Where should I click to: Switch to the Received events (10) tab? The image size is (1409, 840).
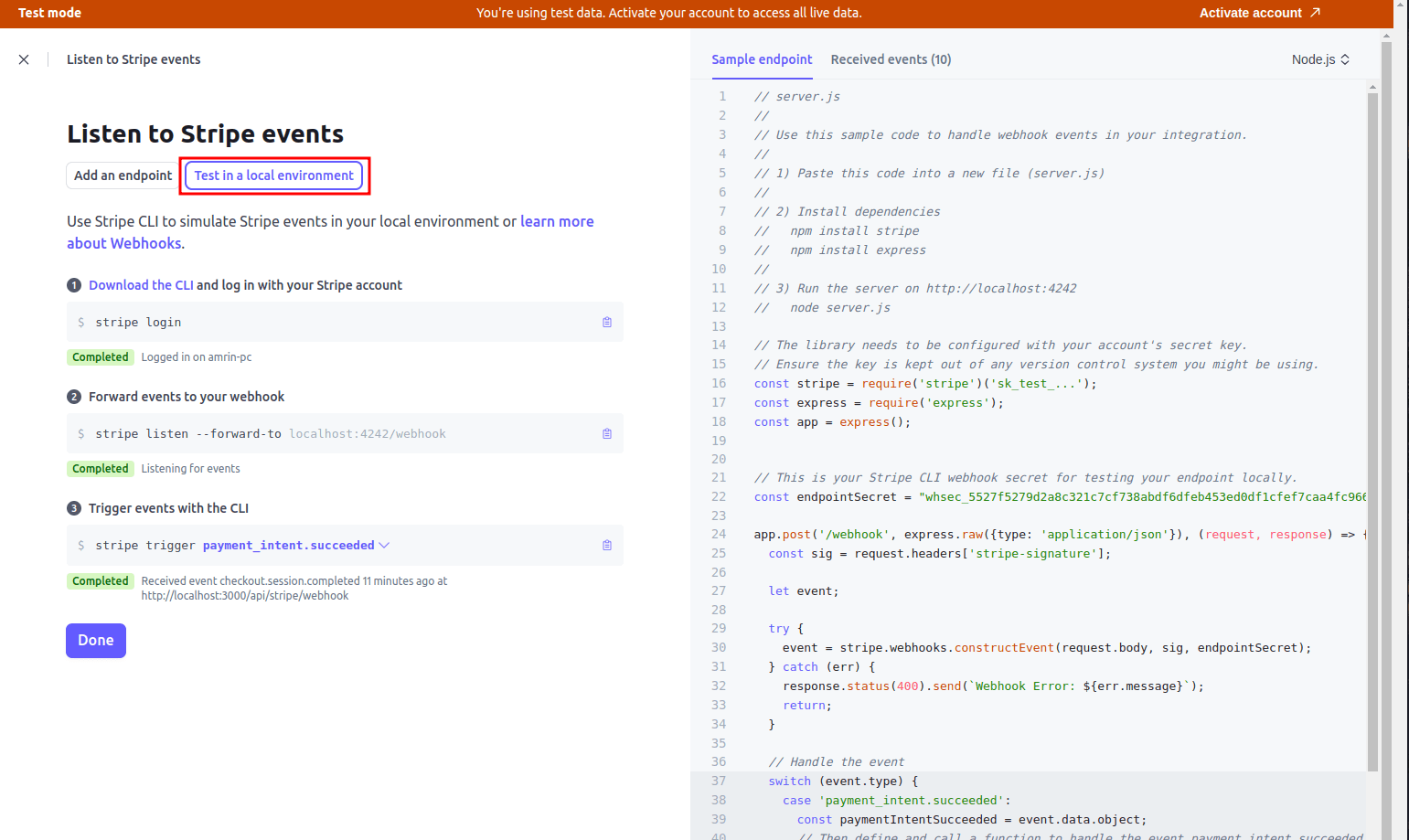pyautogui.click(x=891, y=58)
